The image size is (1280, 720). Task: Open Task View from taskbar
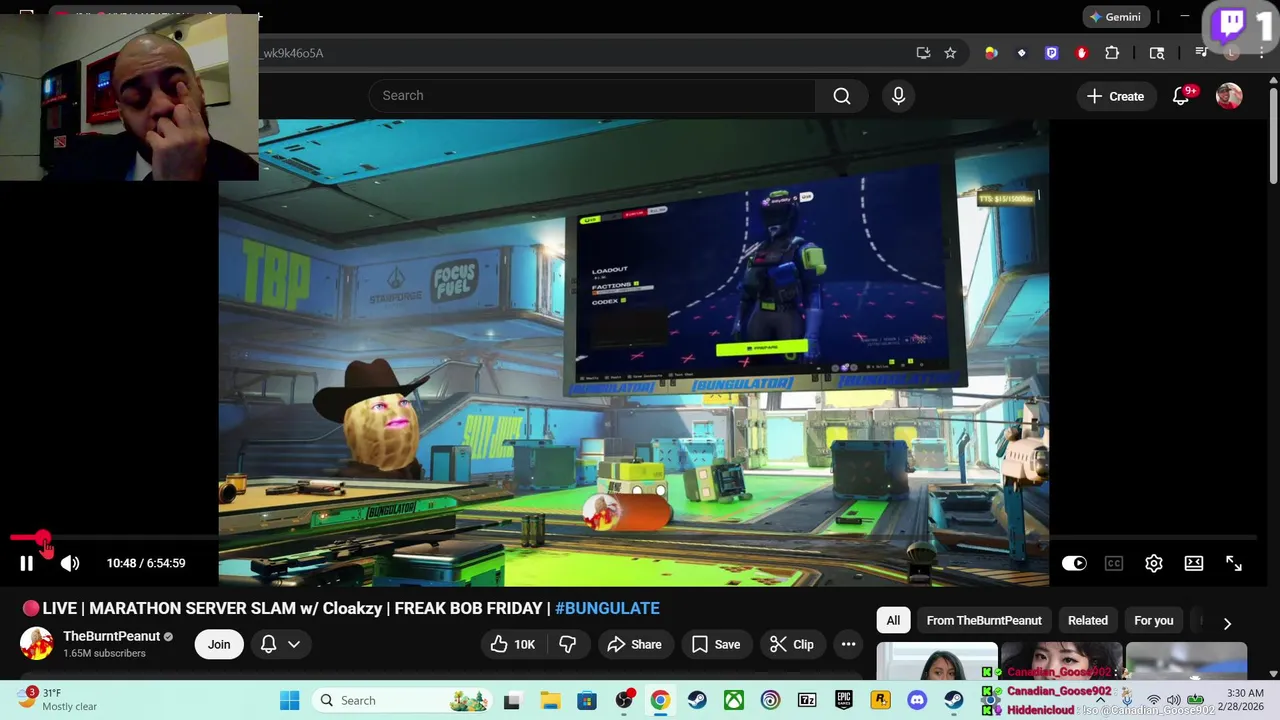(512, 701)
